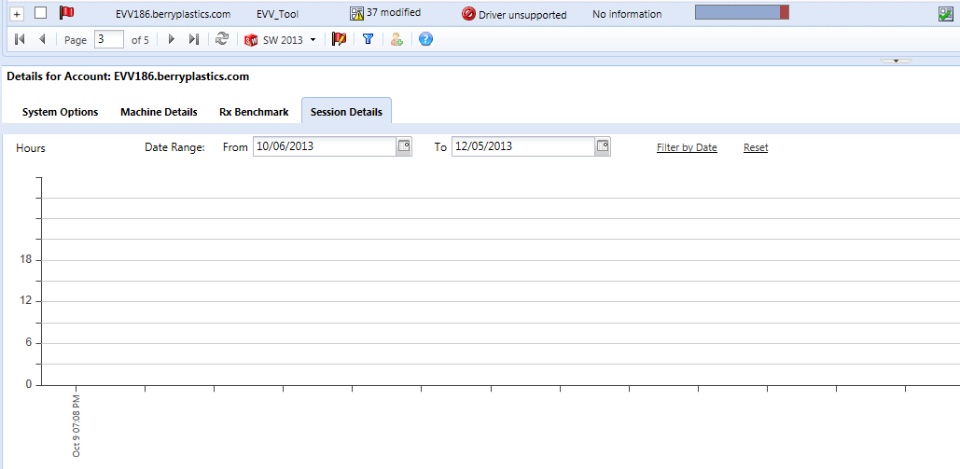The image size is (960, 469).
Task: Collapse the panel with the small arrow handle
Action: (896, 61)
